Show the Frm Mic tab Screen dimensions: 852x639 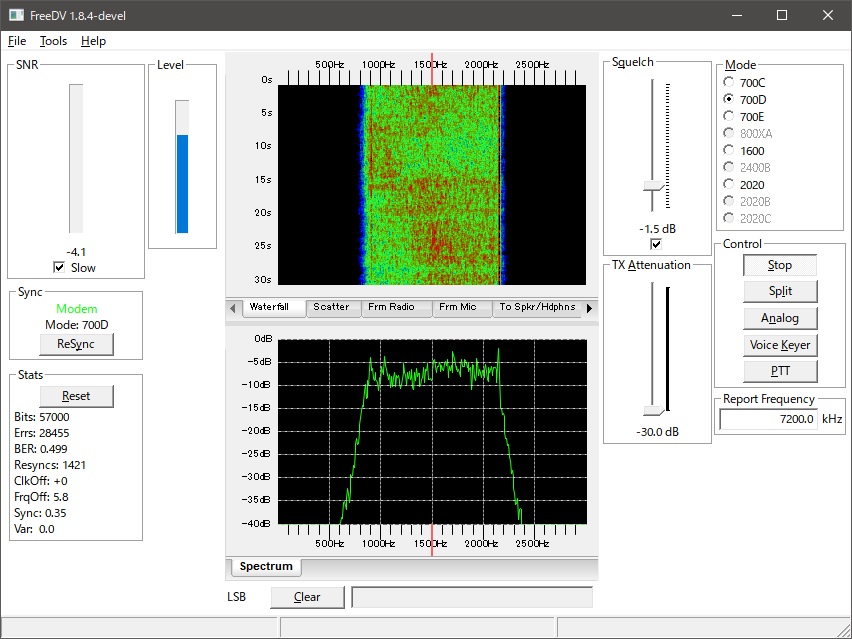pyautogui.click(x=457, y=307)
